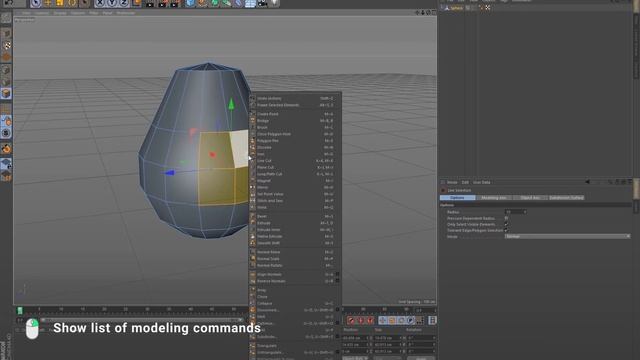
Task: Click the green timeline playhead marker
Action: [20, 311]
